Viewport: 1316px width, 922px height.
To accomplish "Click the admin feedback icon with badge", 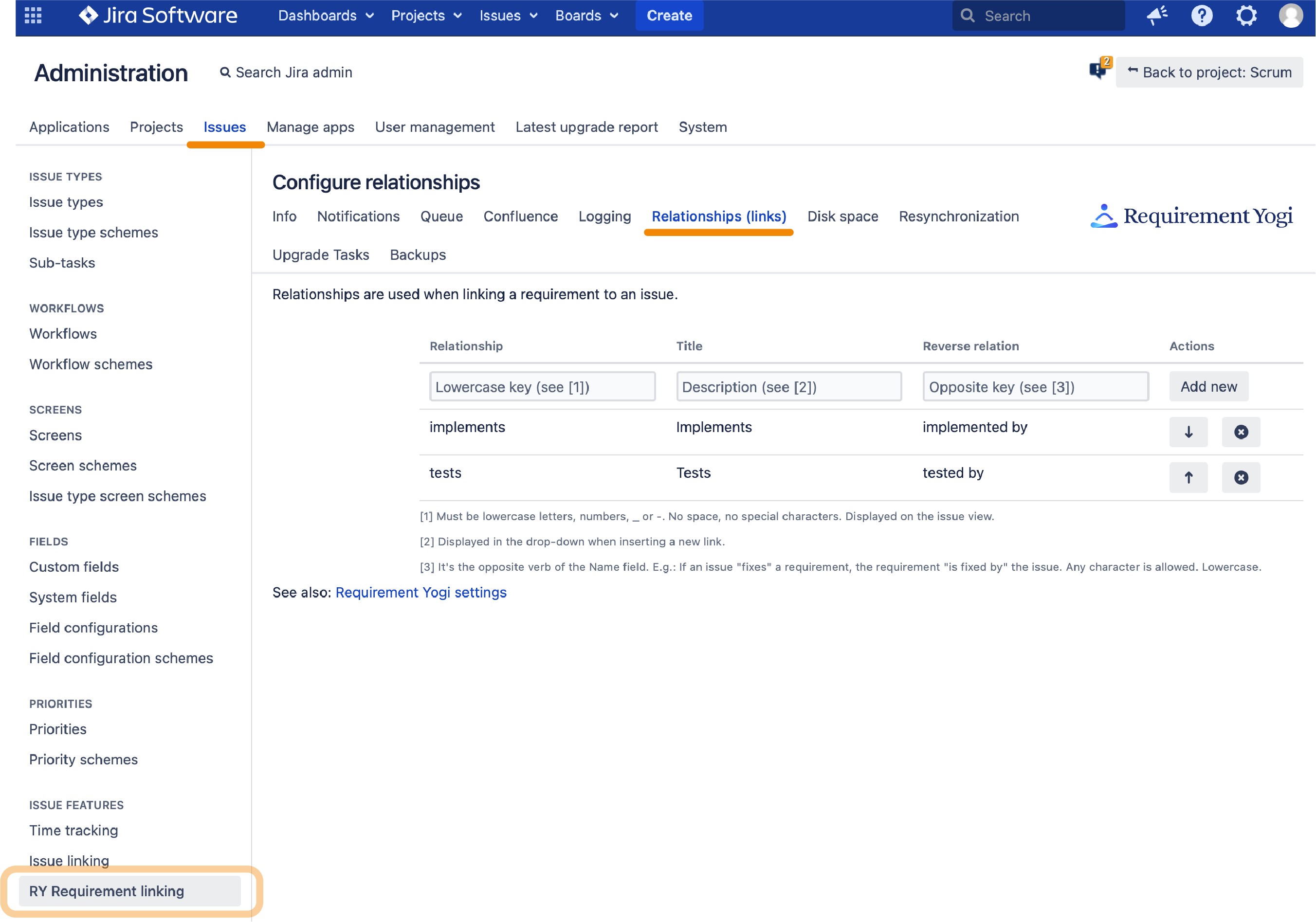I will pyautogui.click(x=1099, y=72).
